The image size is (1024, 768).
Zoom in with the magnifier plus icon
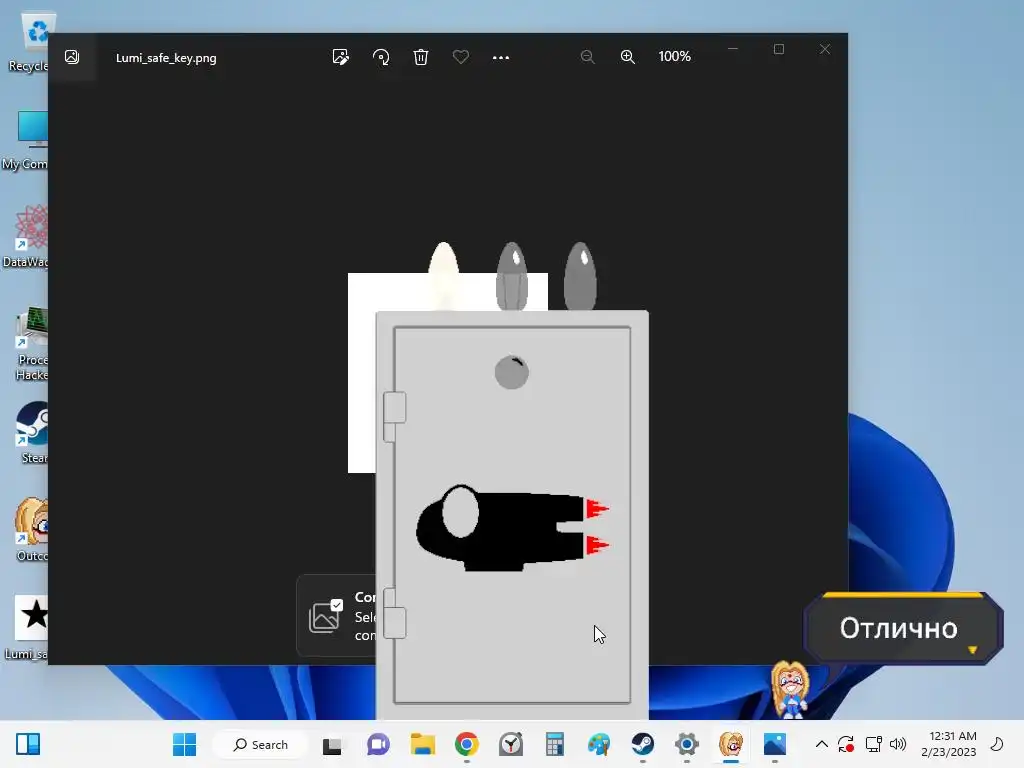627,57
